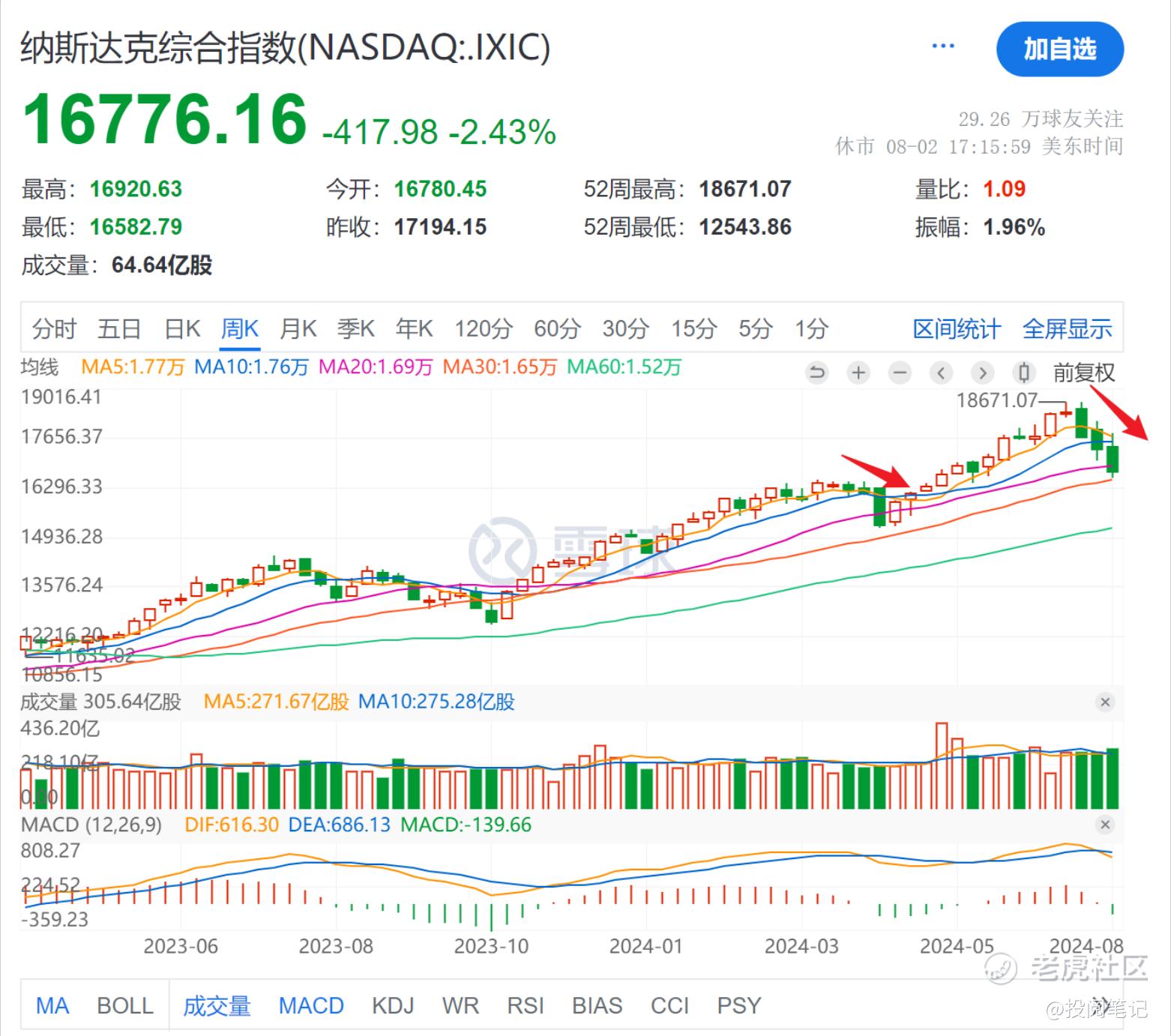Viewport: 1171px width, 1036px height.
Task: Close the MACD indicator panel
Action: pyautogui.click(x=1105, y=825)
